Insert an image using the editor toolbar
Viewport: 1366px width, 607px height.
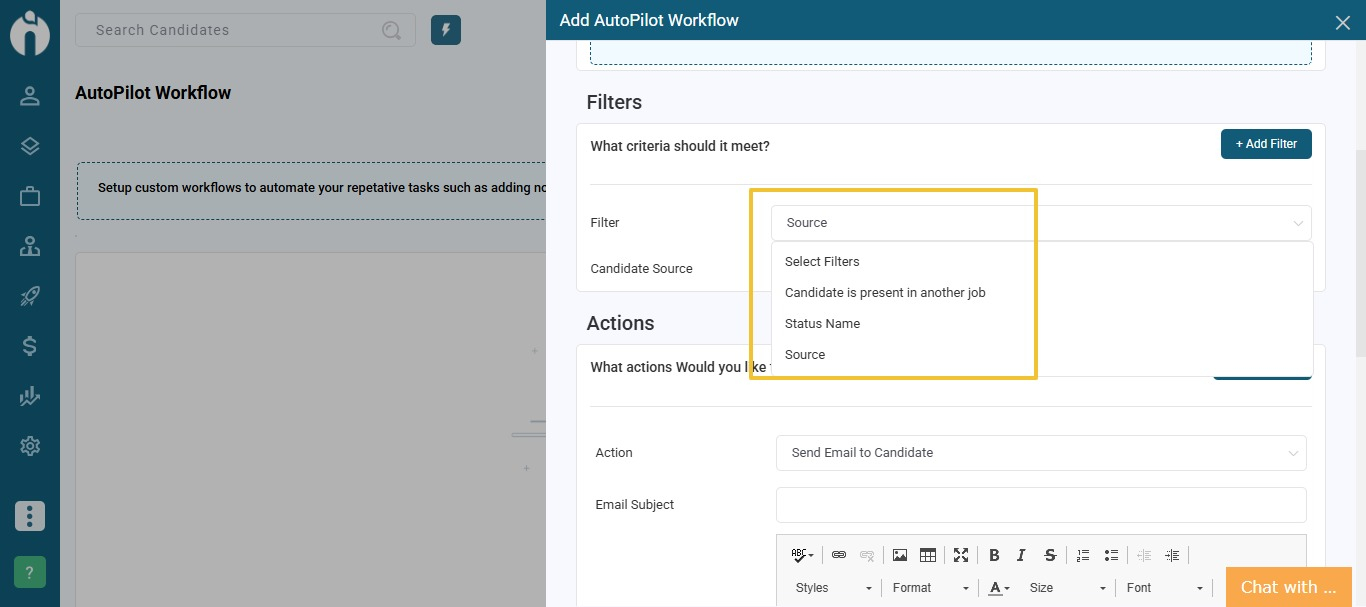[900, 555]
